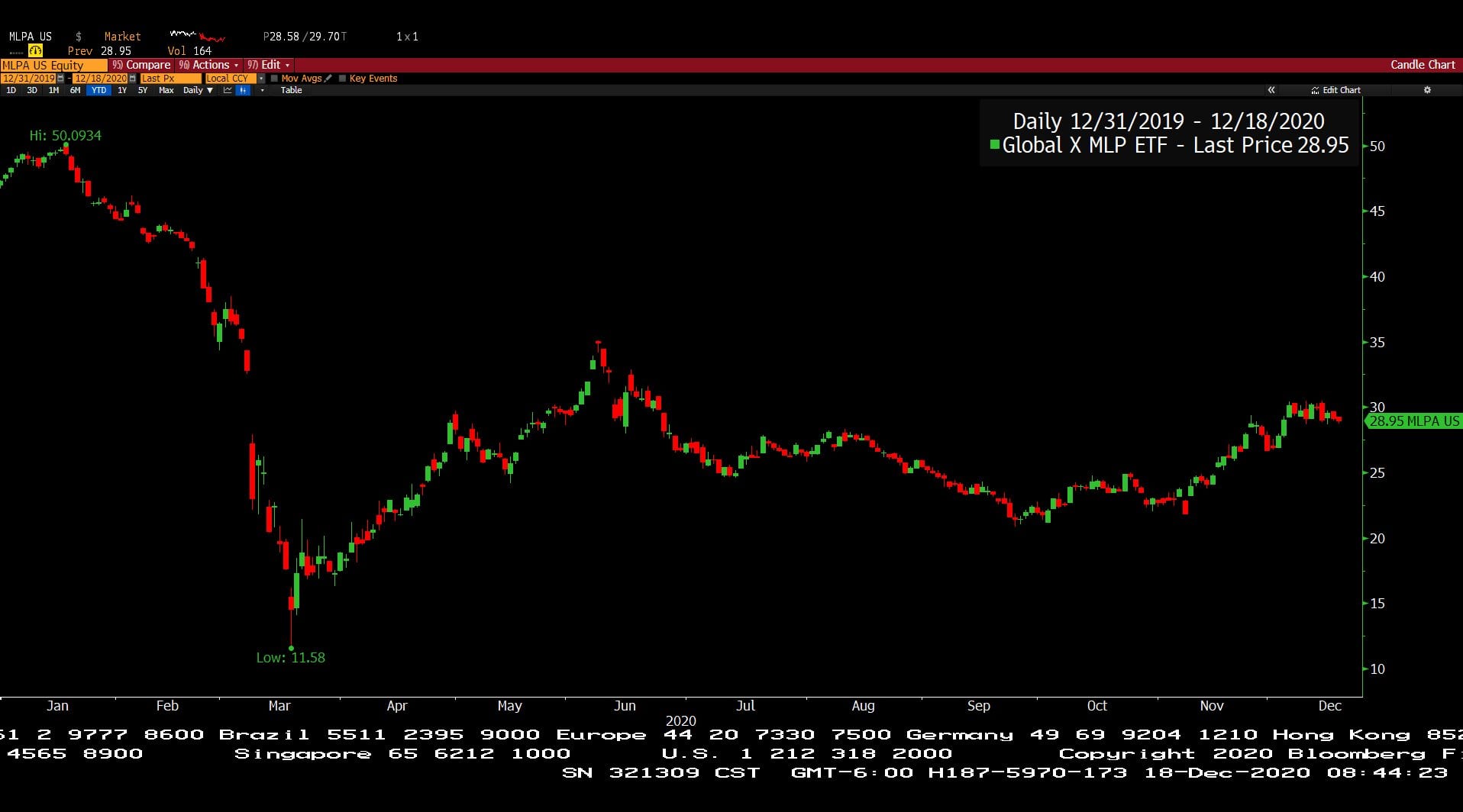Select the Max range tab
The width and height of the screenshot is (1463, 812).
(166, 90)
